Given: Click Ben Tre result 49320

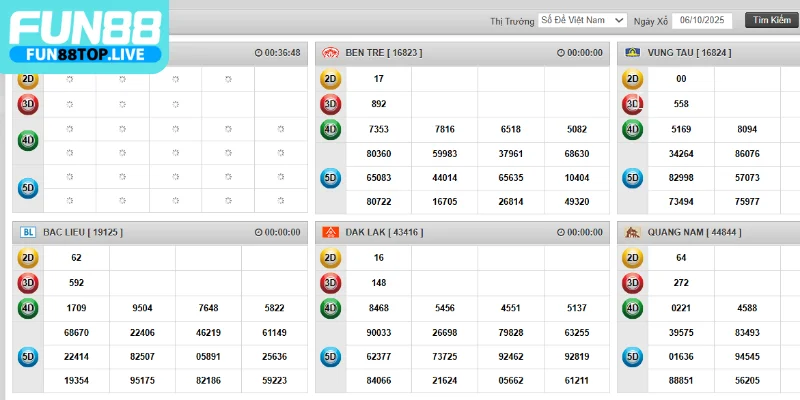Looking at the screenshot, I should (x=577, y=202).
